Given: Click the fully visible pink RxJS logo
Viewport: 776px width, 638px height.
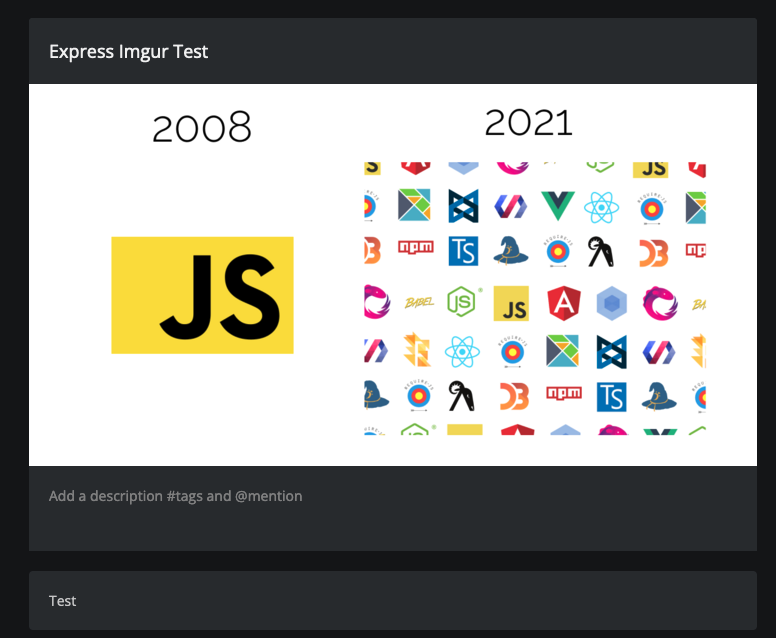Looking at the screenshot, I should (x=658, y=302).
